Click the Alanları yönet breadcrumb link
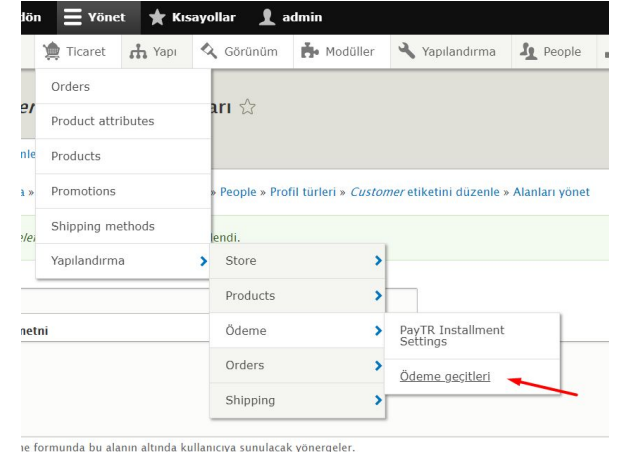This screenshot has width=624, height=457. coord(551,192)
